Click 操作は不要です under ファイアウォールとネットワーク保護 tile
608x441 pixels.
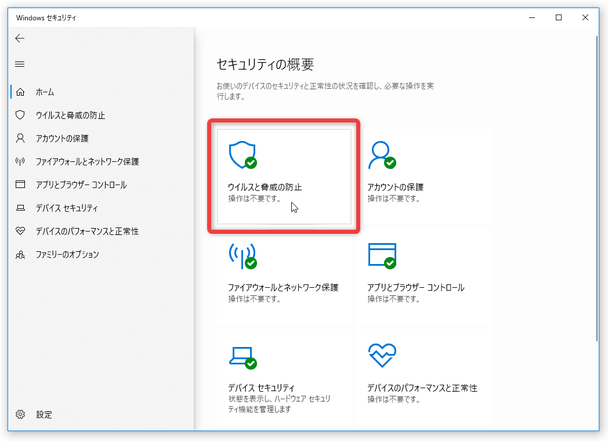tap(254, 299)
